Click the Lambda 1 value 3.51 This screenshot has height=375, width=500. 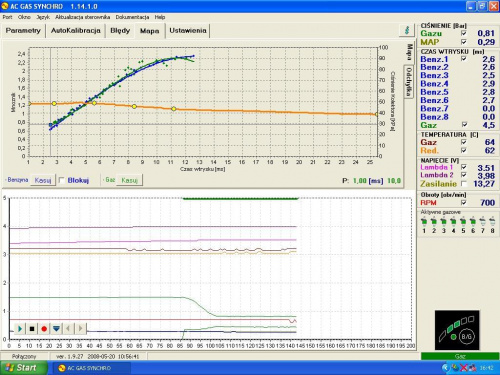click(x=486, y=168)
